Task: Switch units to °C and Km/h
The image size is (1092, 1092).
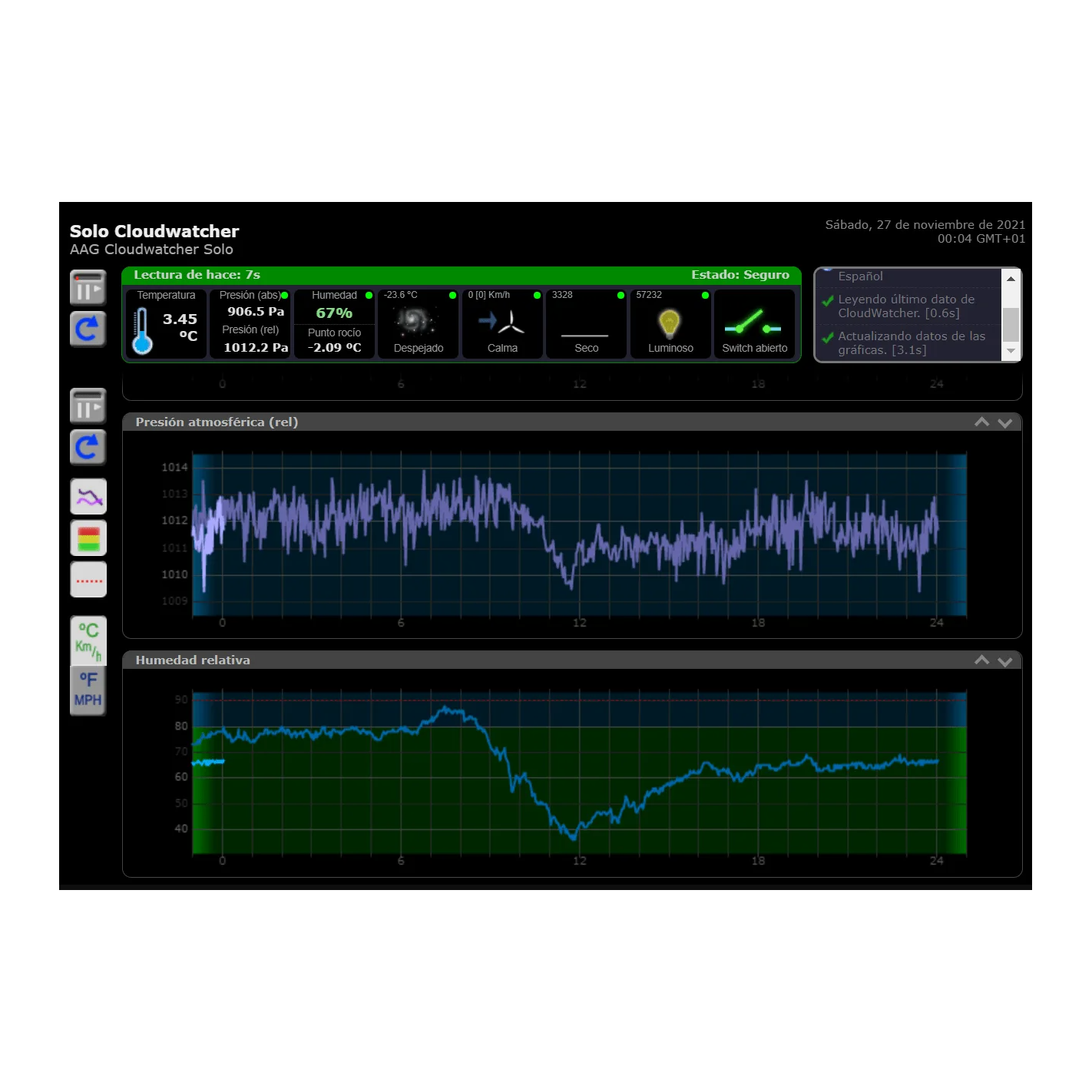Action: [88, 640]
